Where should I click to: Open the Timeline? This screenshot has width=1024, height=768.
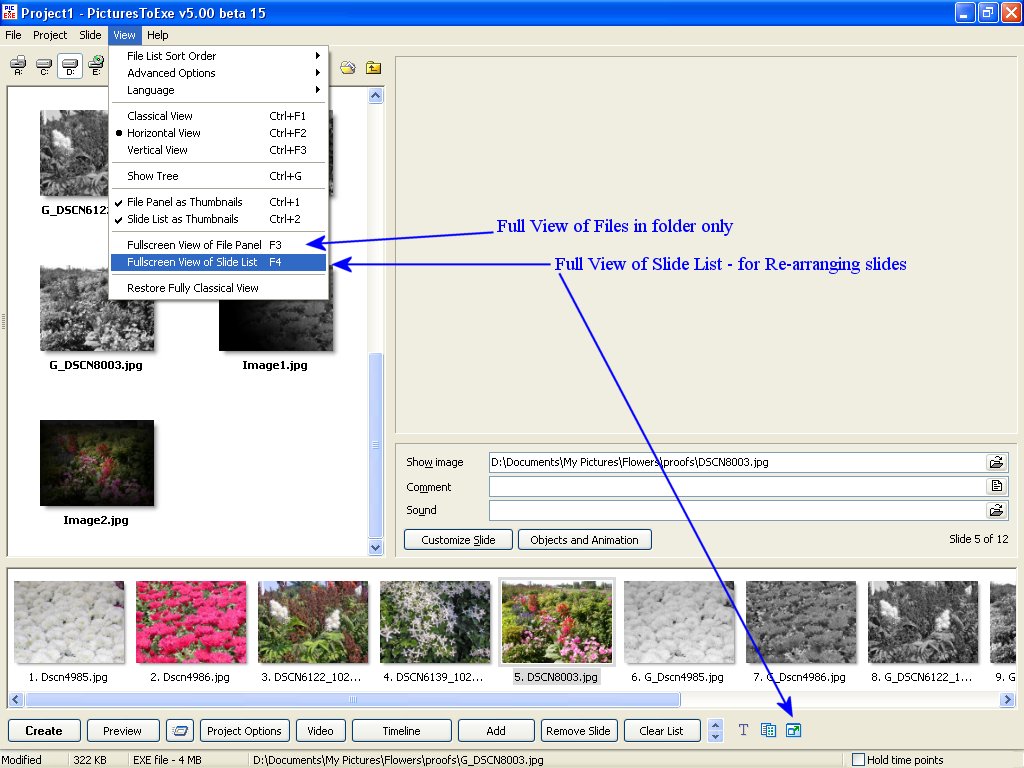(402, 731)
